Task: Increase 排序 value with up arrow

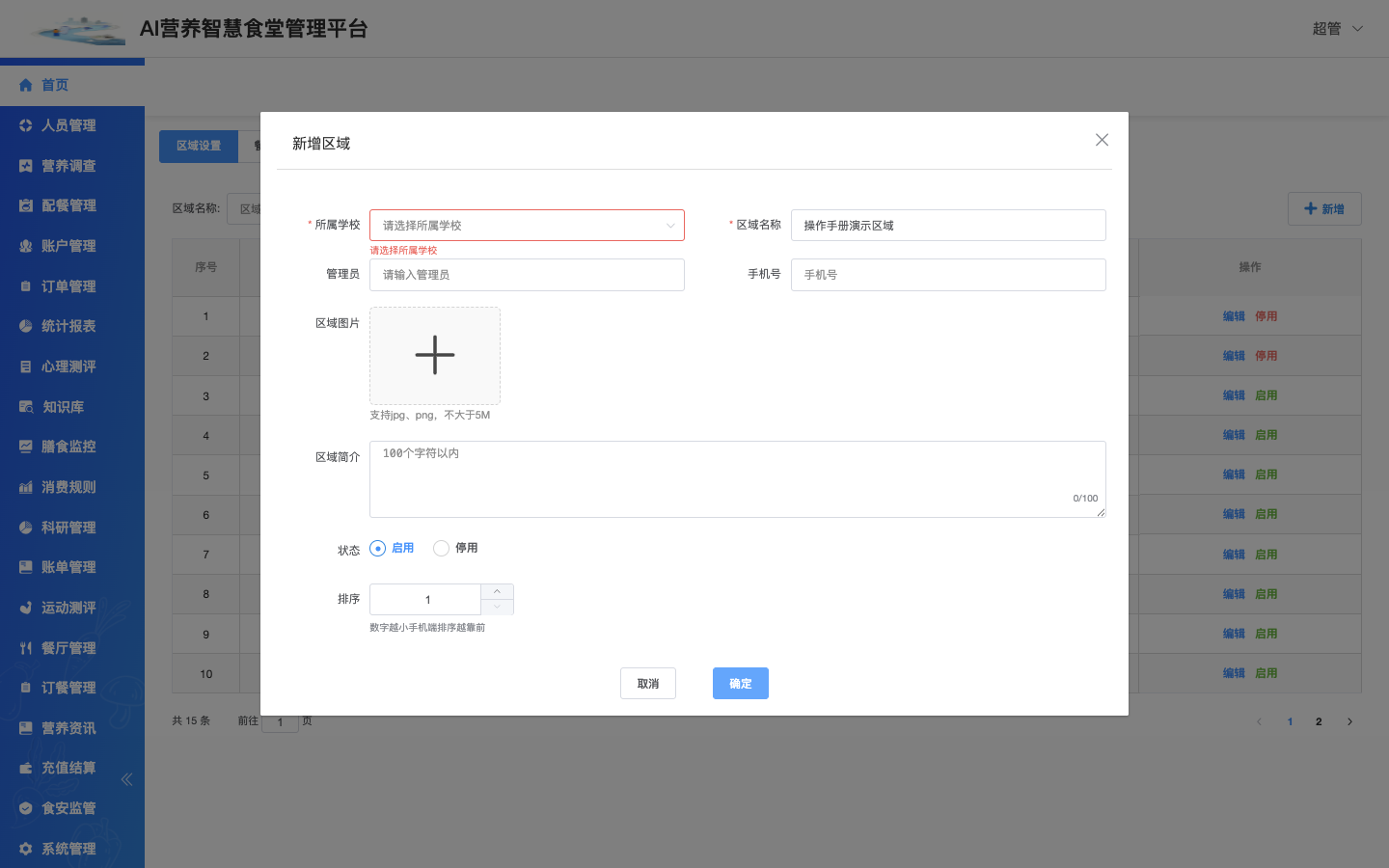Action: (497, 591)
